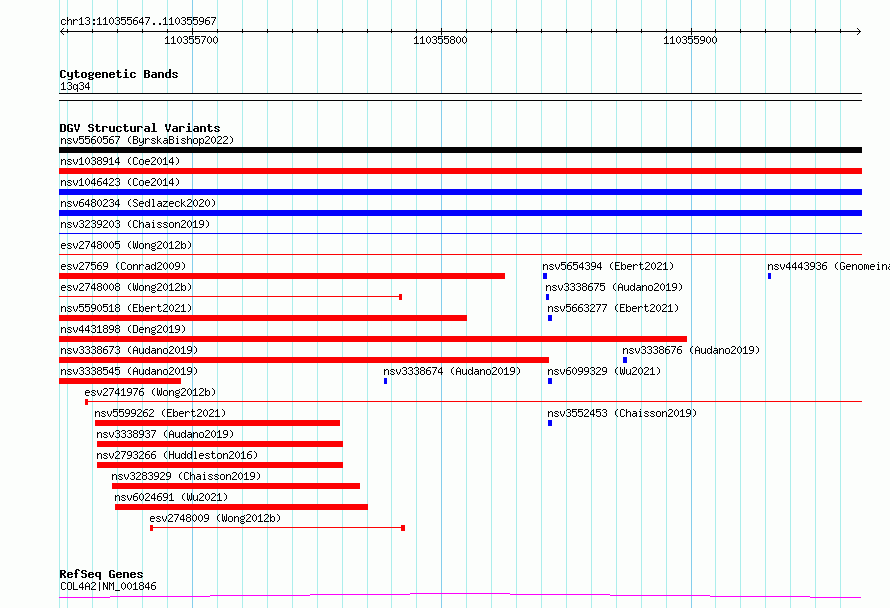
Task: Click nsv3283929 (Chaisson2019) label
Action: tap(186, 476)
